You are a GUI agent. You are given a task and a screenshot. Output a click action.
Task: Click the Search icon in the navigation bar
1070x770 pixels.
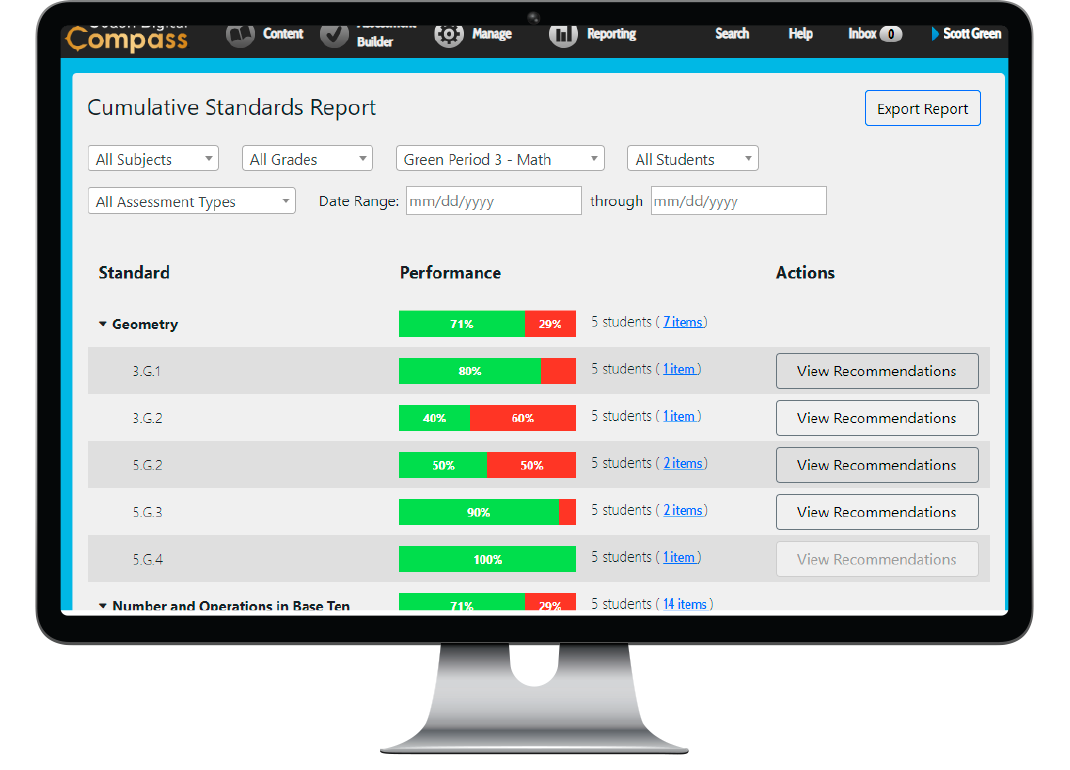[x=731, y=33]
